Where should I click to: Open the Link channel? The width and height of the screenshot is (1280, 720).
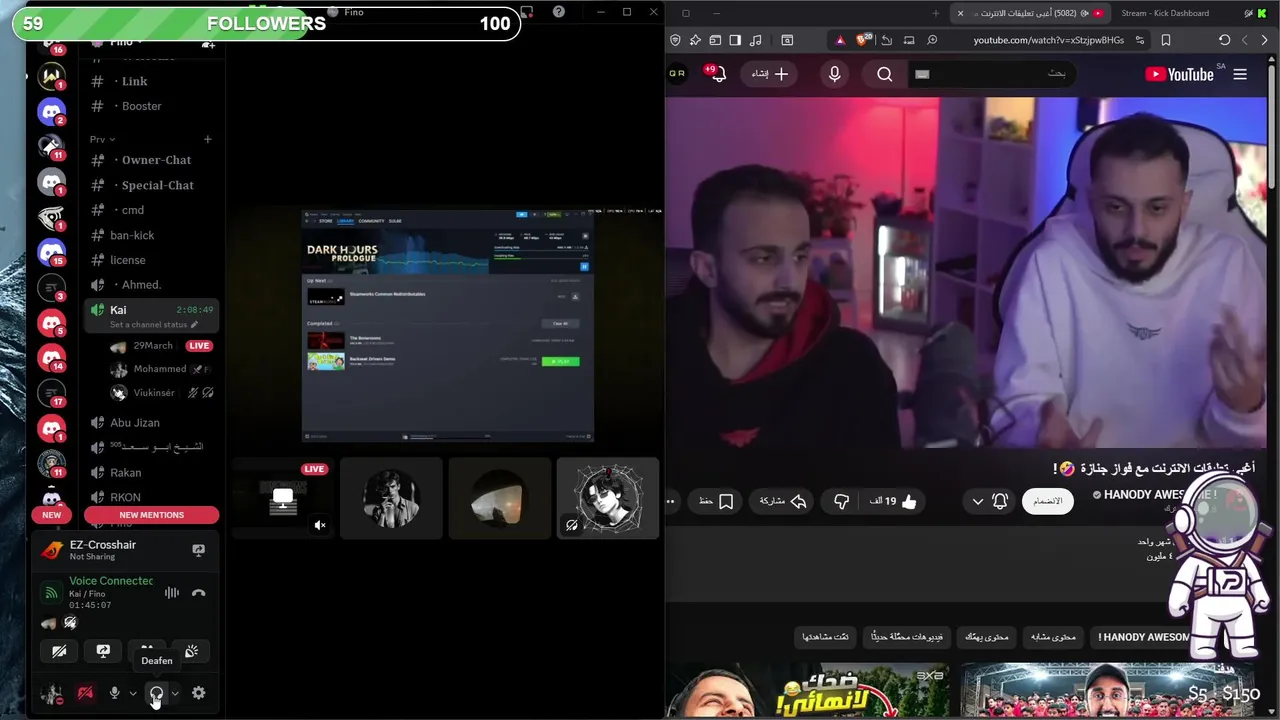click(x=151, y=81)
